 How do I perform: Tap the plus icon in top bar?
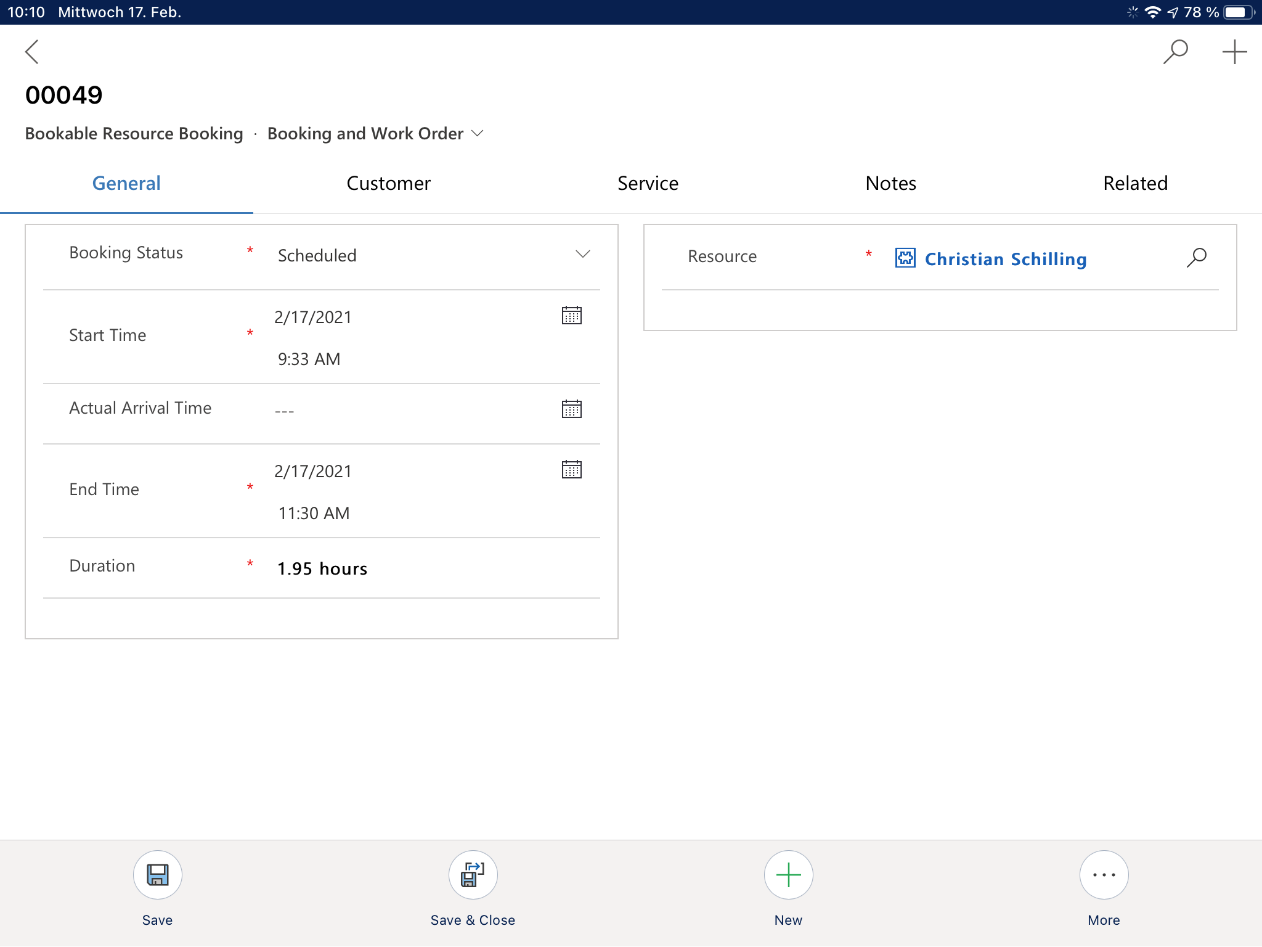(x=1235, y=52)
